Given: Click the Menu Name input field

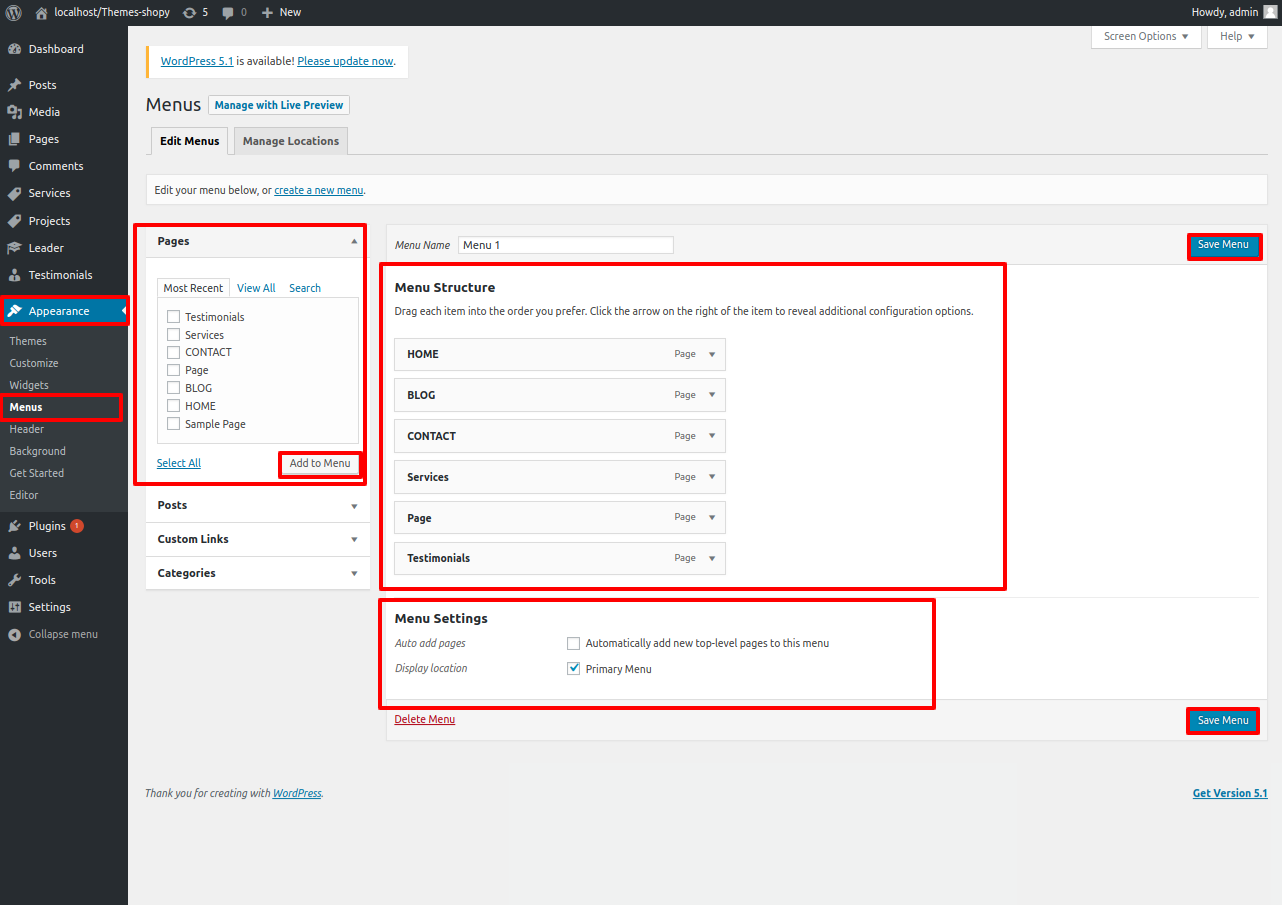Looking at the screenshot, I should [565, 245].
